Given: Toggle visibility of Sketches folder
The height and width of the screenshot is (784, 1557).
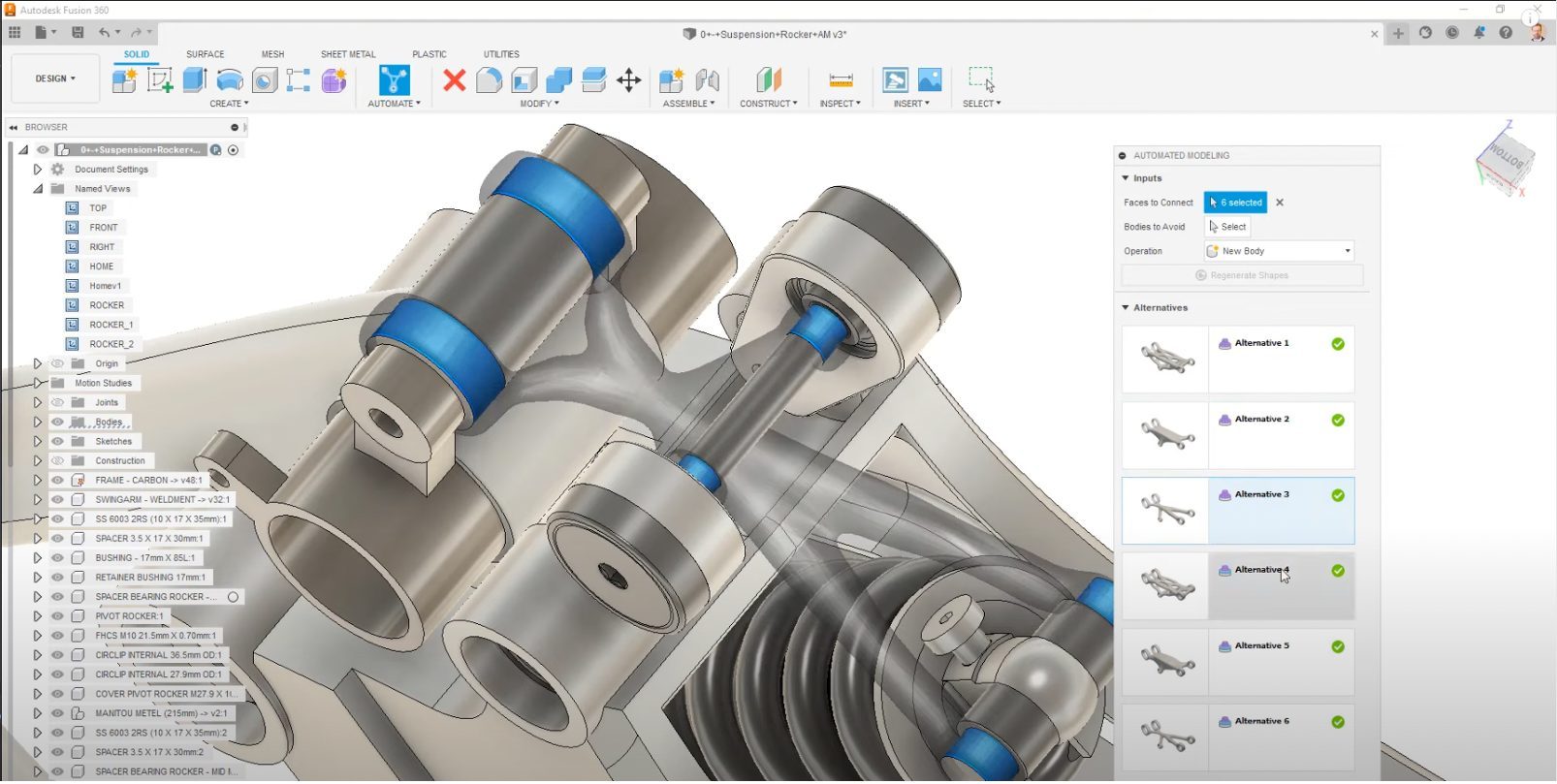Looking at the screenshot, I should (x=57, y=442).
